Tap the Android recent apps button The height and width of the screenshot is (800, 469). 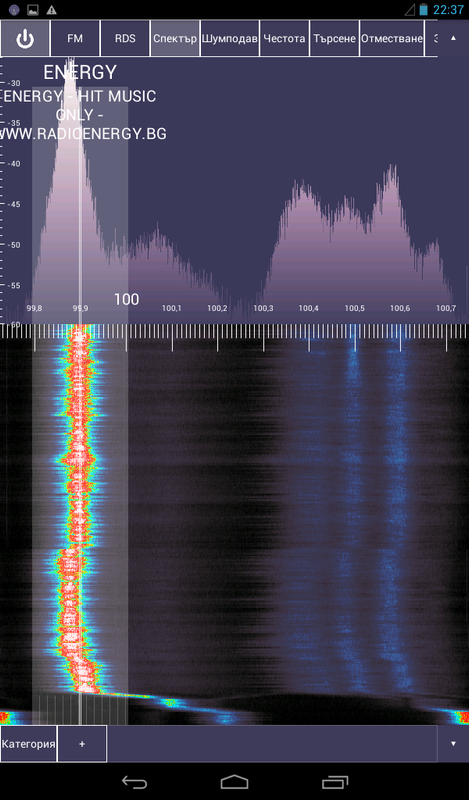(x=335, y=782)
